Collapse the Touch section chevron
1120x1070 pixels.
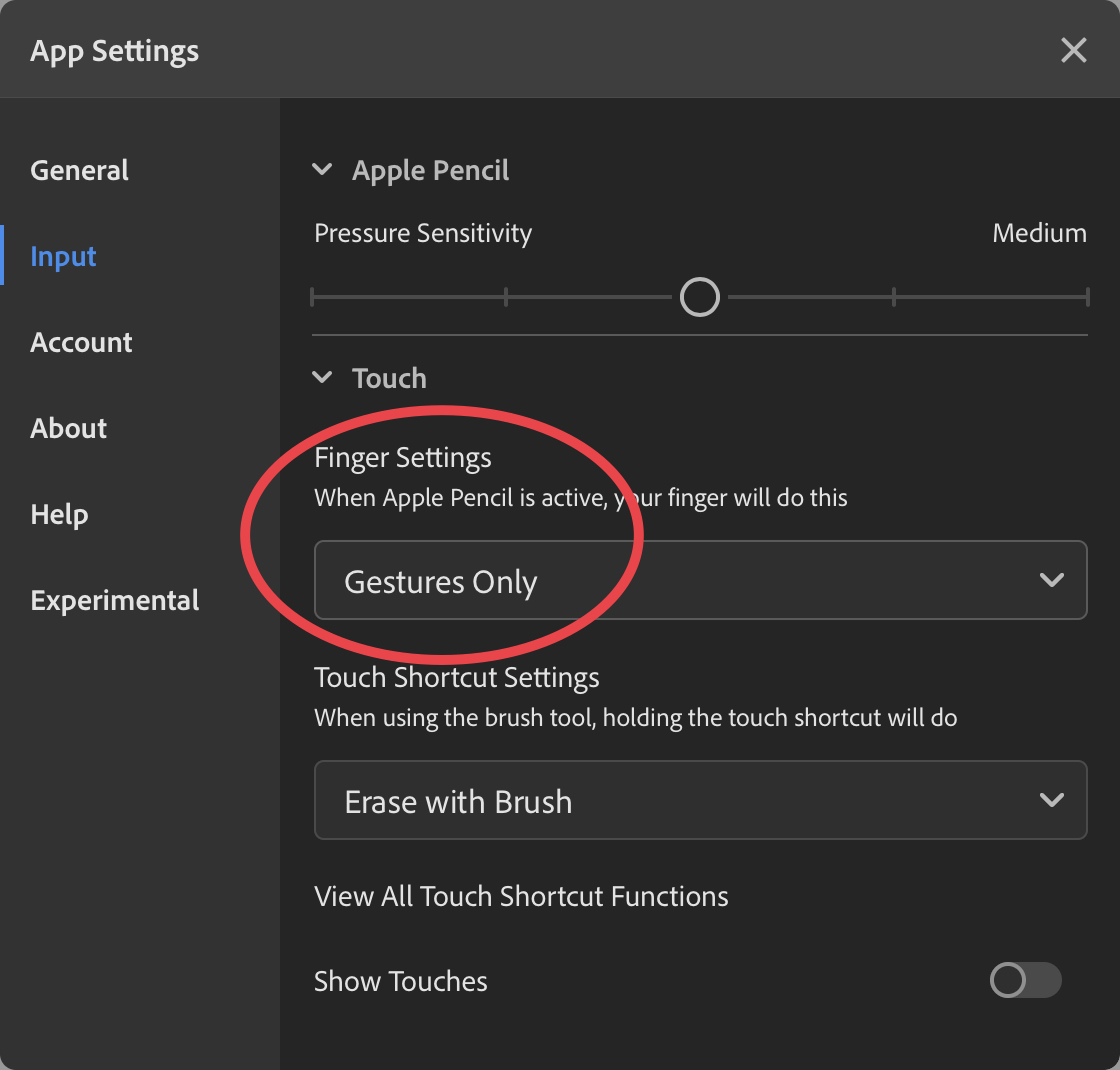pos(322,378)
